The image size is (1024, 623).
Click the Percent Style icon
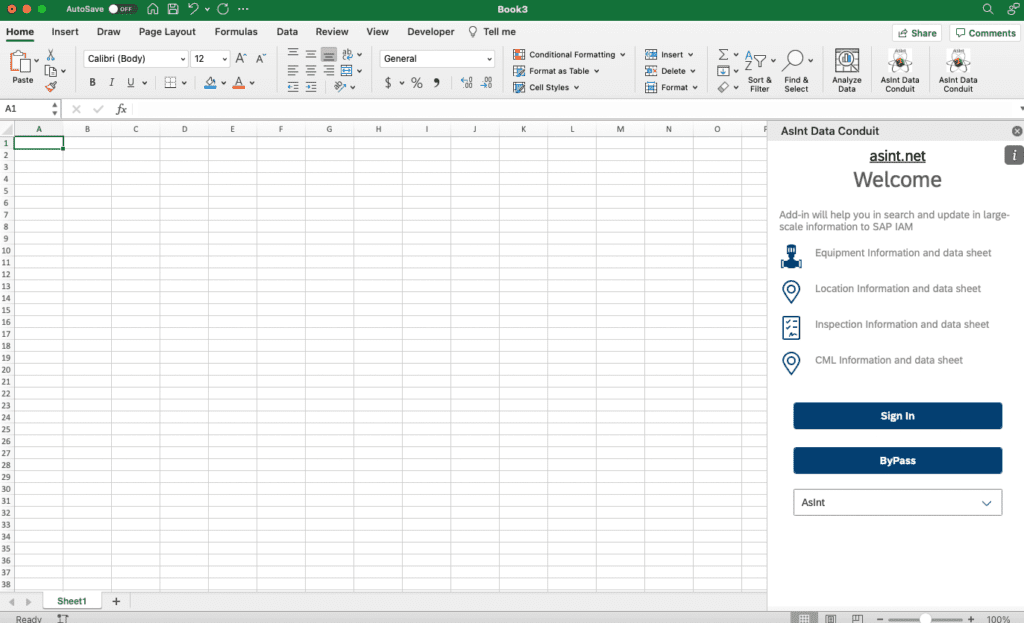pos(417,83)
